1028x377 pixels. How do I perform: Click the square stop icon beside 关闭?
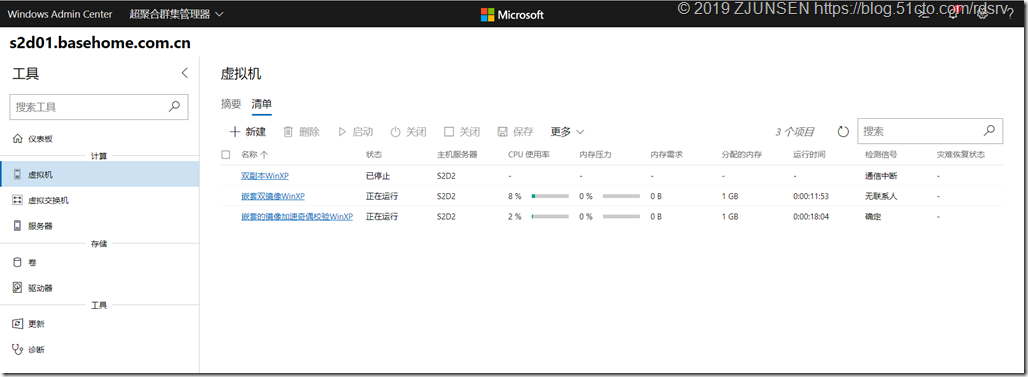click(449, 132)
